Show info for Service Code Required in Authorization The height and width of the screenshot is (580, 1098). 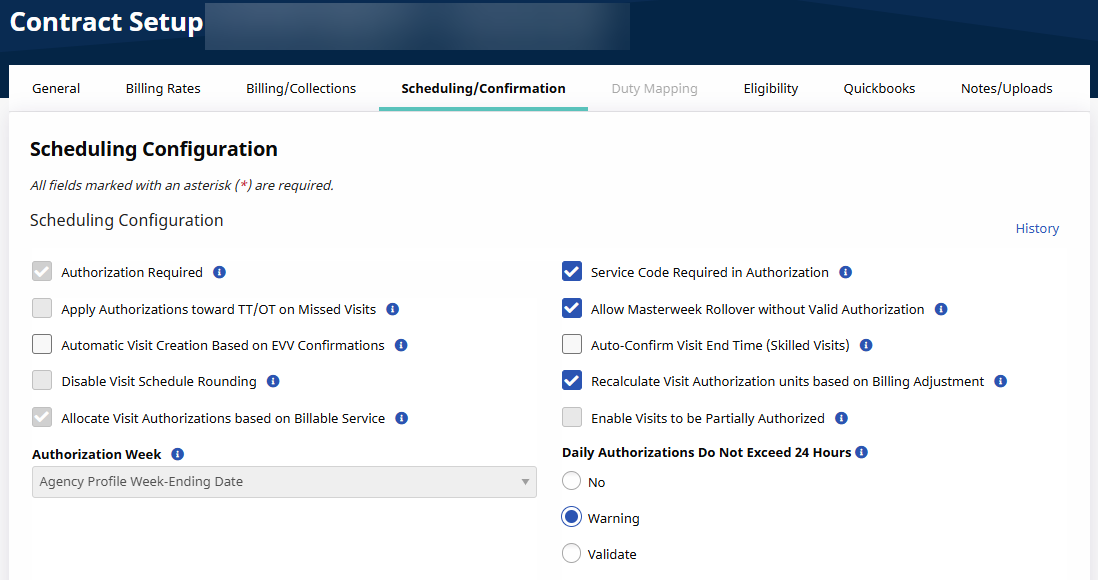[845, 272]
